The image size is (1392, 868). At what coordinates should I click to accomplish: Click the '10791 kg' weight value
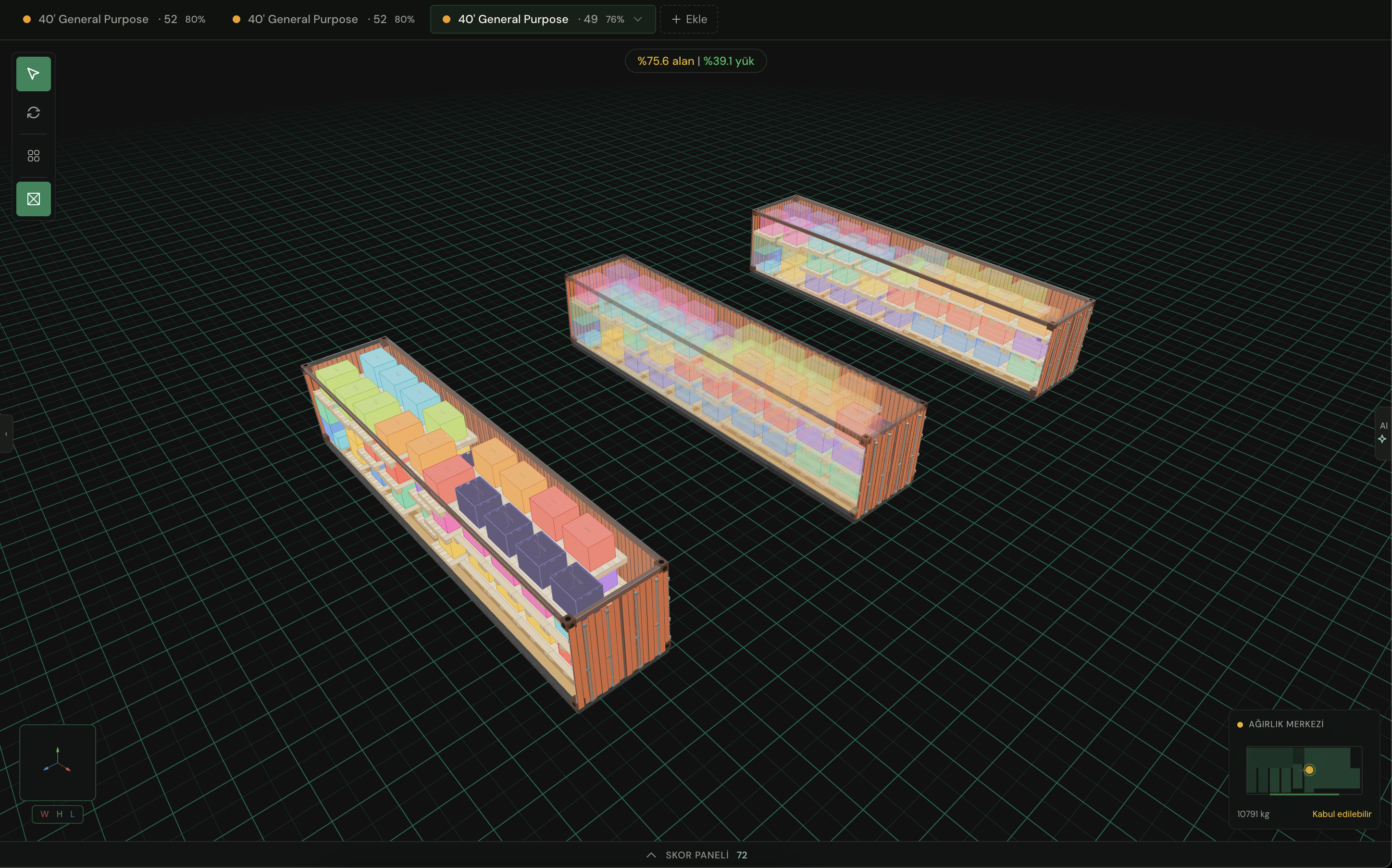pyautogui.click(x=1253, y=814)
